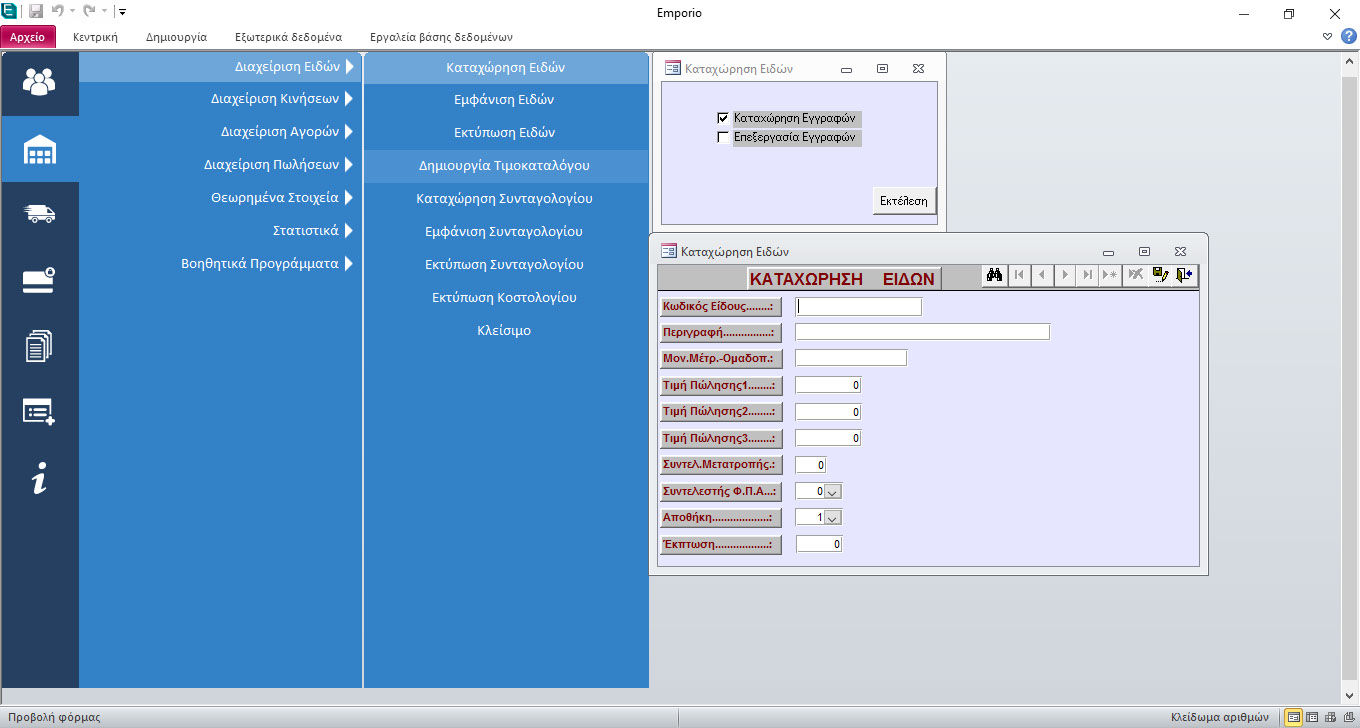Screen dimensions: 1360x728
Task: Open the Συντελεστής Φ.Π.Α. dropdown
Action: pyautogui.click(x=834, y=491)
